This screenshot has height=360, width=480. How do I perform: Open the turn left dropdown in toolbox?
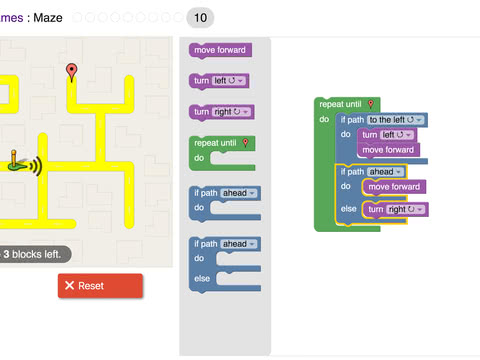229,81
